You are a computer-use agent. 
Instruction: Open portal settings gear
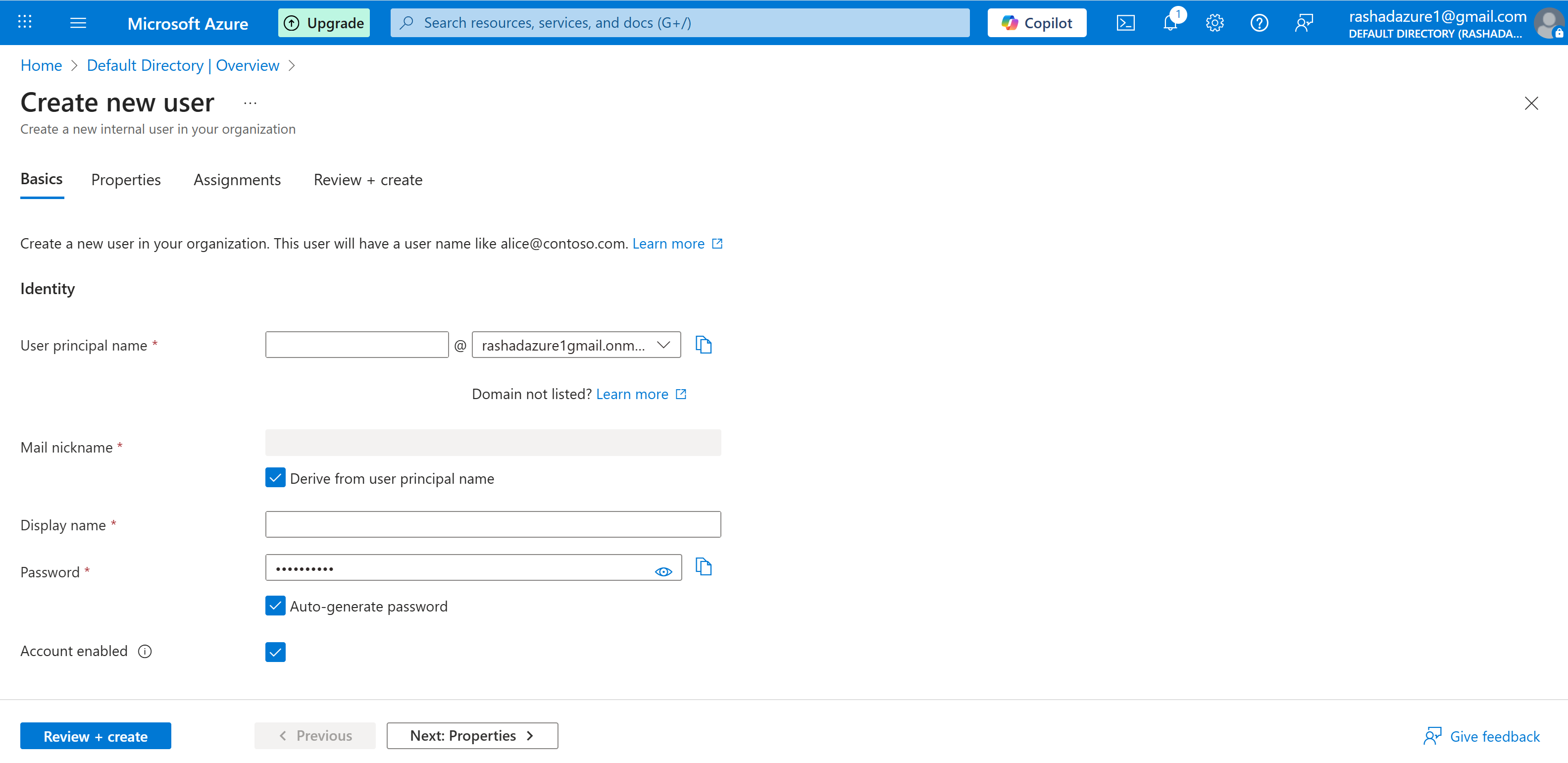(1214, 23)
